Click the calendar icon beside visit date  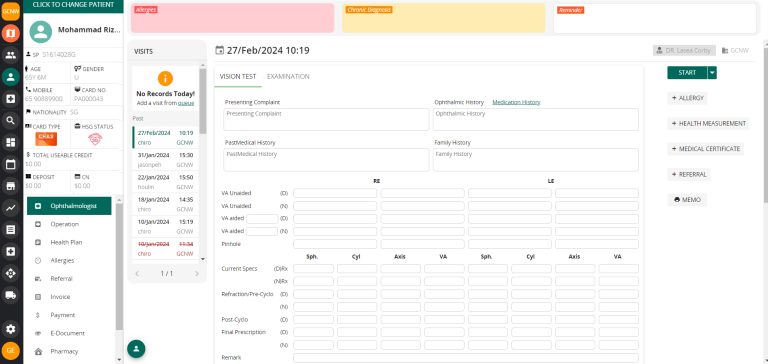point(219,50)
